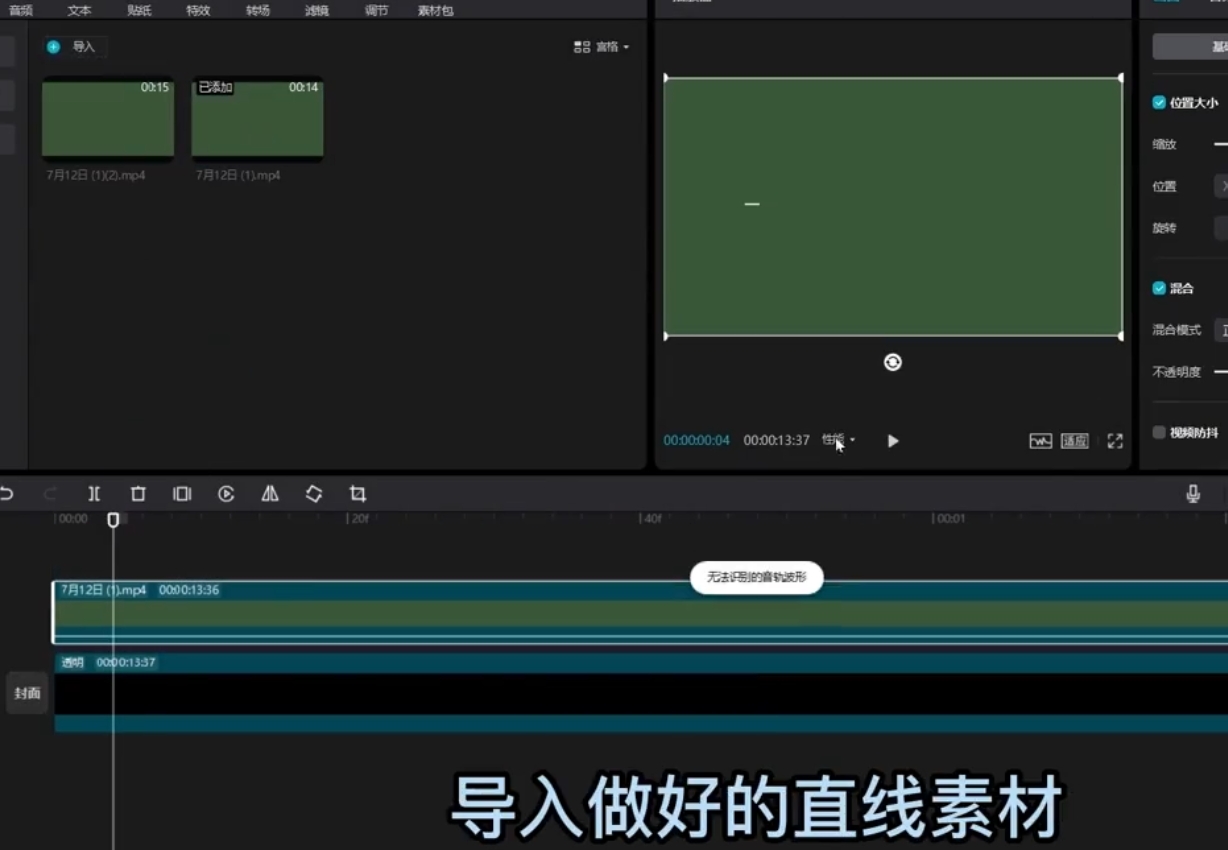Click the 封面 cover button
This screenshot has height=850, width=1228.
coord(27,693)
